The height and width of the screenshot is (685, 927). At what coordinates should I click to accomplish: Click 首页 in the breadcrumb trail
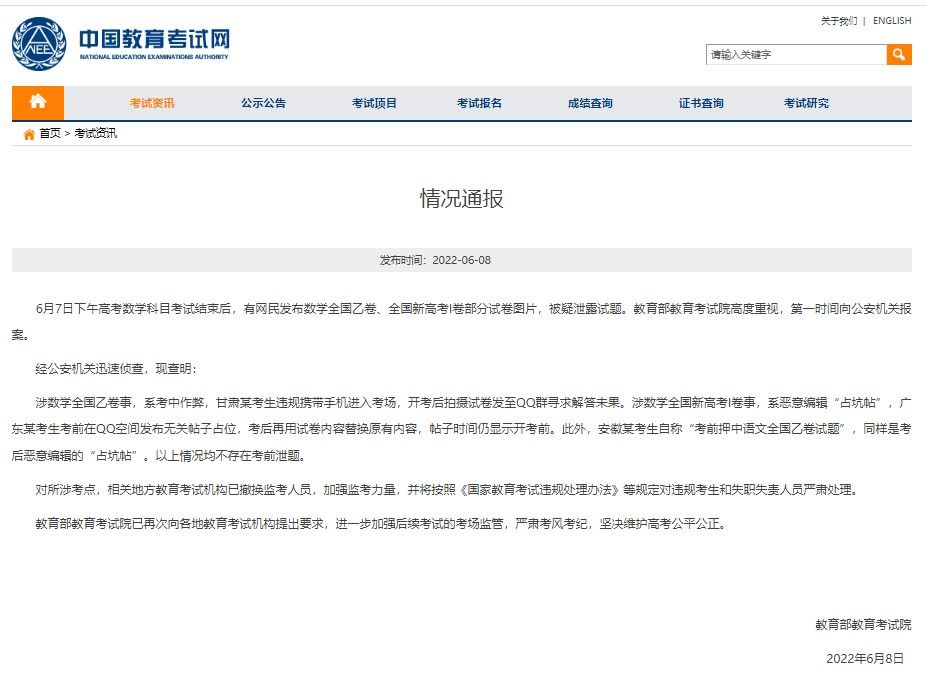click(49, 134)
